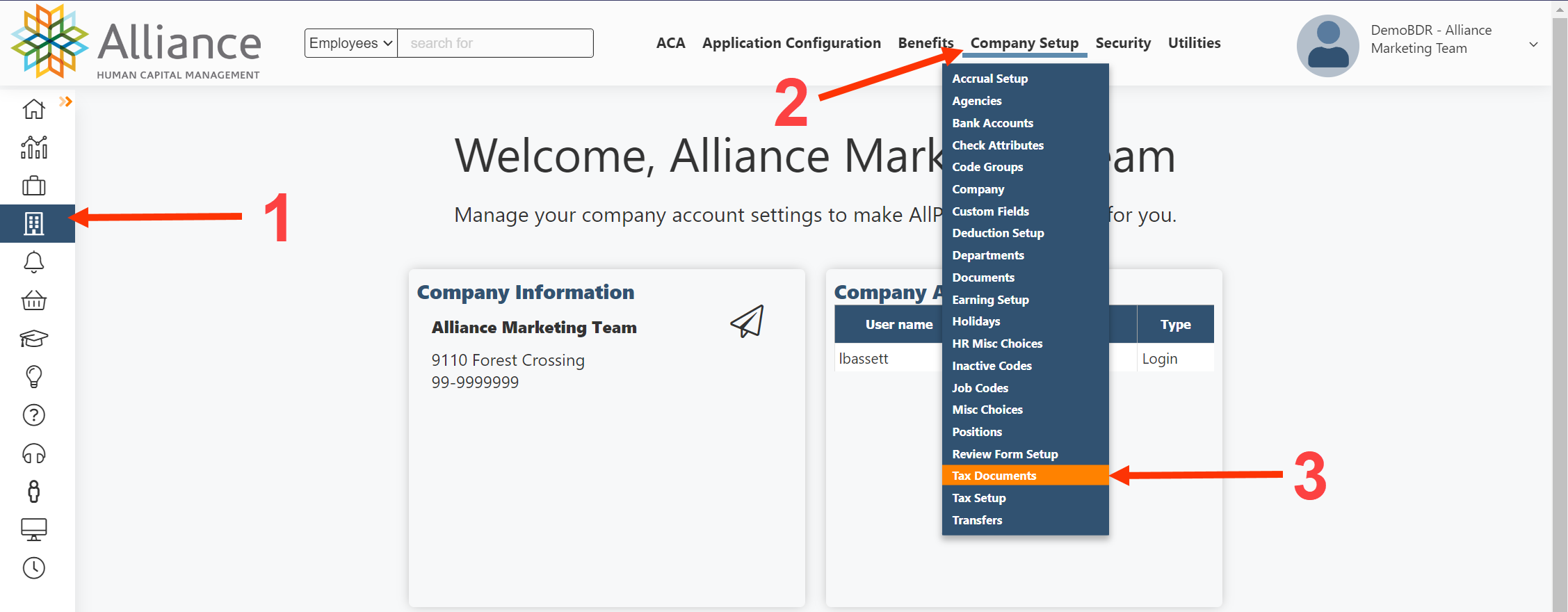
Task: Click the Company Setup menu
Action: click(1024, 43)
